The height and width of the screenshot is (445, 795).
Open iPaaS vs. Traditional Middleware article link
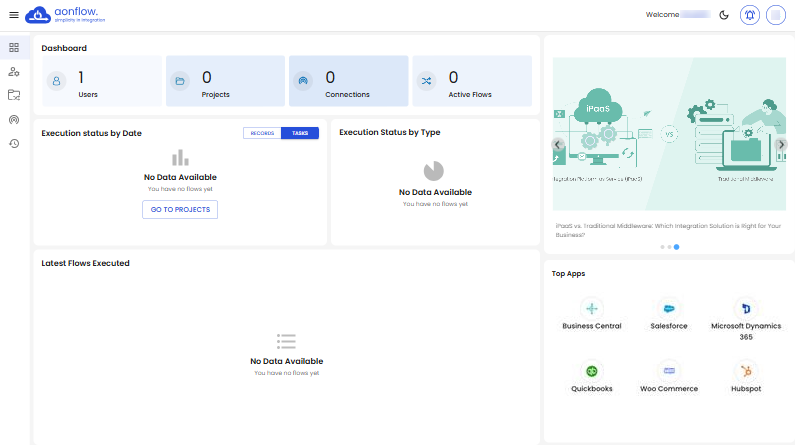667,229
